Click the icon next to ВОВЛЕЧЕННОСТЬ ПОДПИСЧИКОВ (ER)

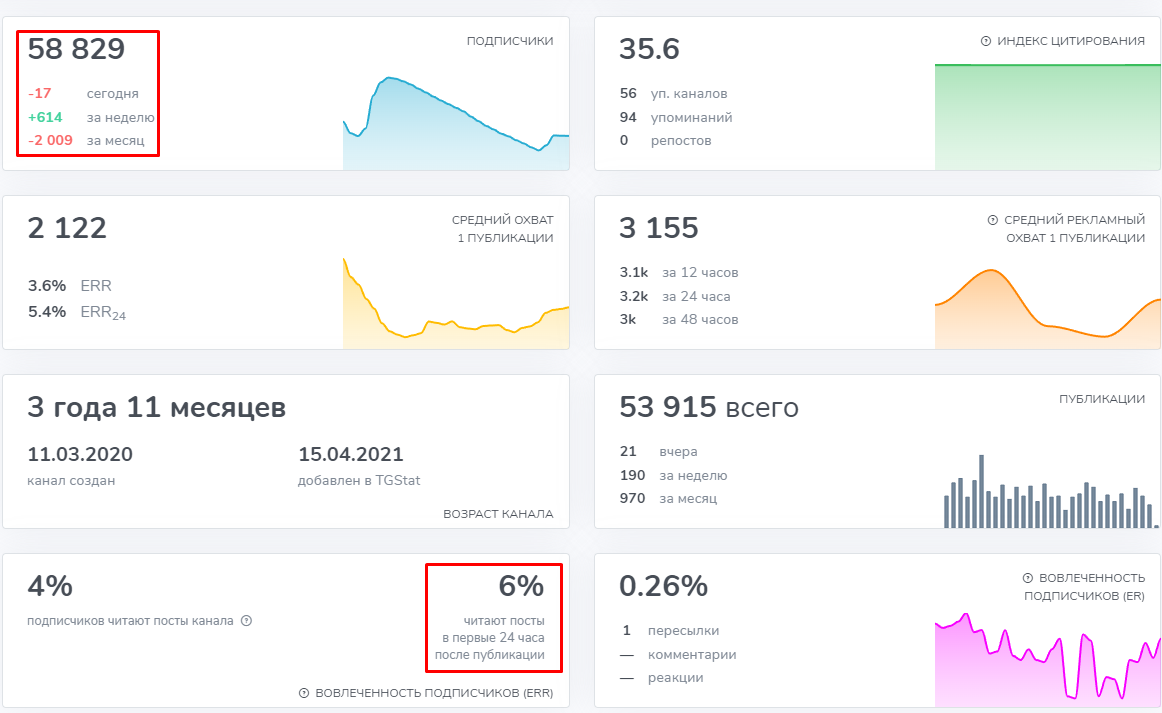1027,578
